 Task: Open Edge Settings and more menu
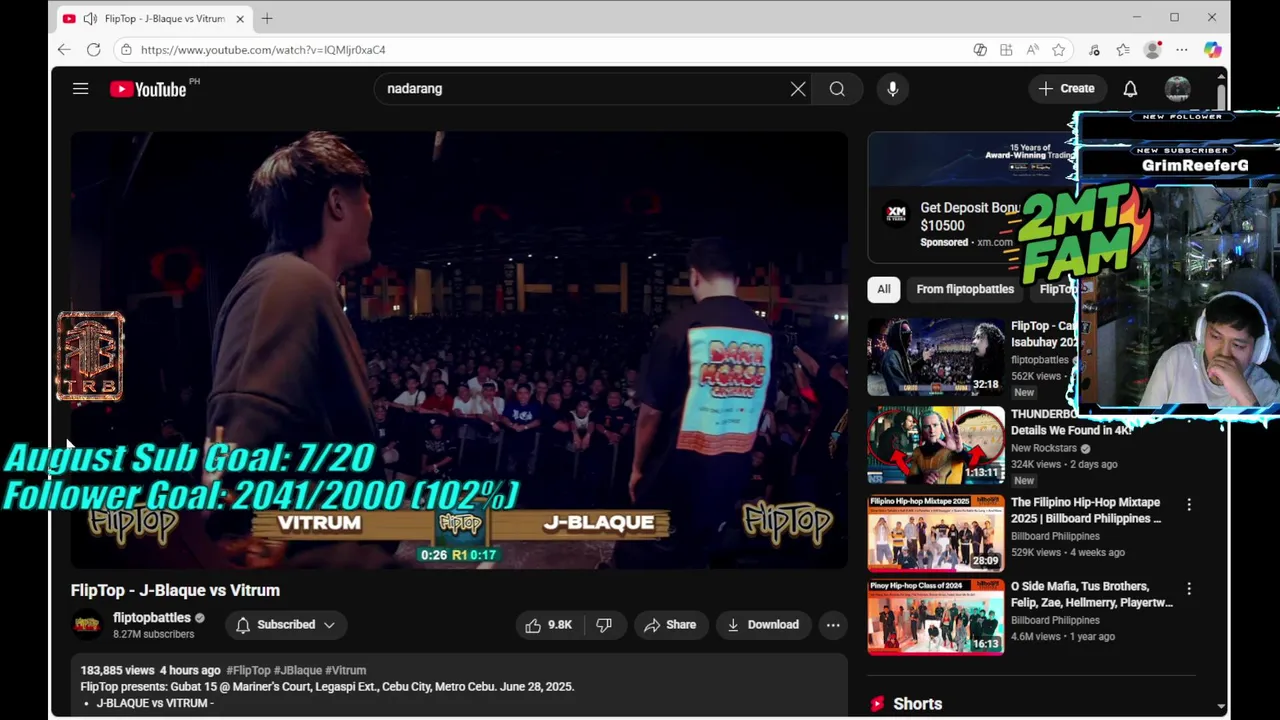coord(1182,50)
